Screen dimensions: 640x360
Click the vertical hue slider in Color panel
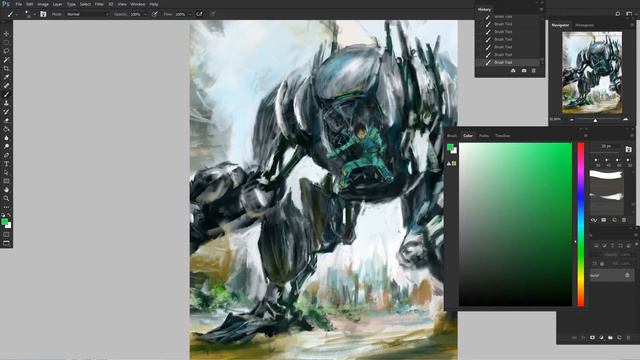[x=581, y=224]
